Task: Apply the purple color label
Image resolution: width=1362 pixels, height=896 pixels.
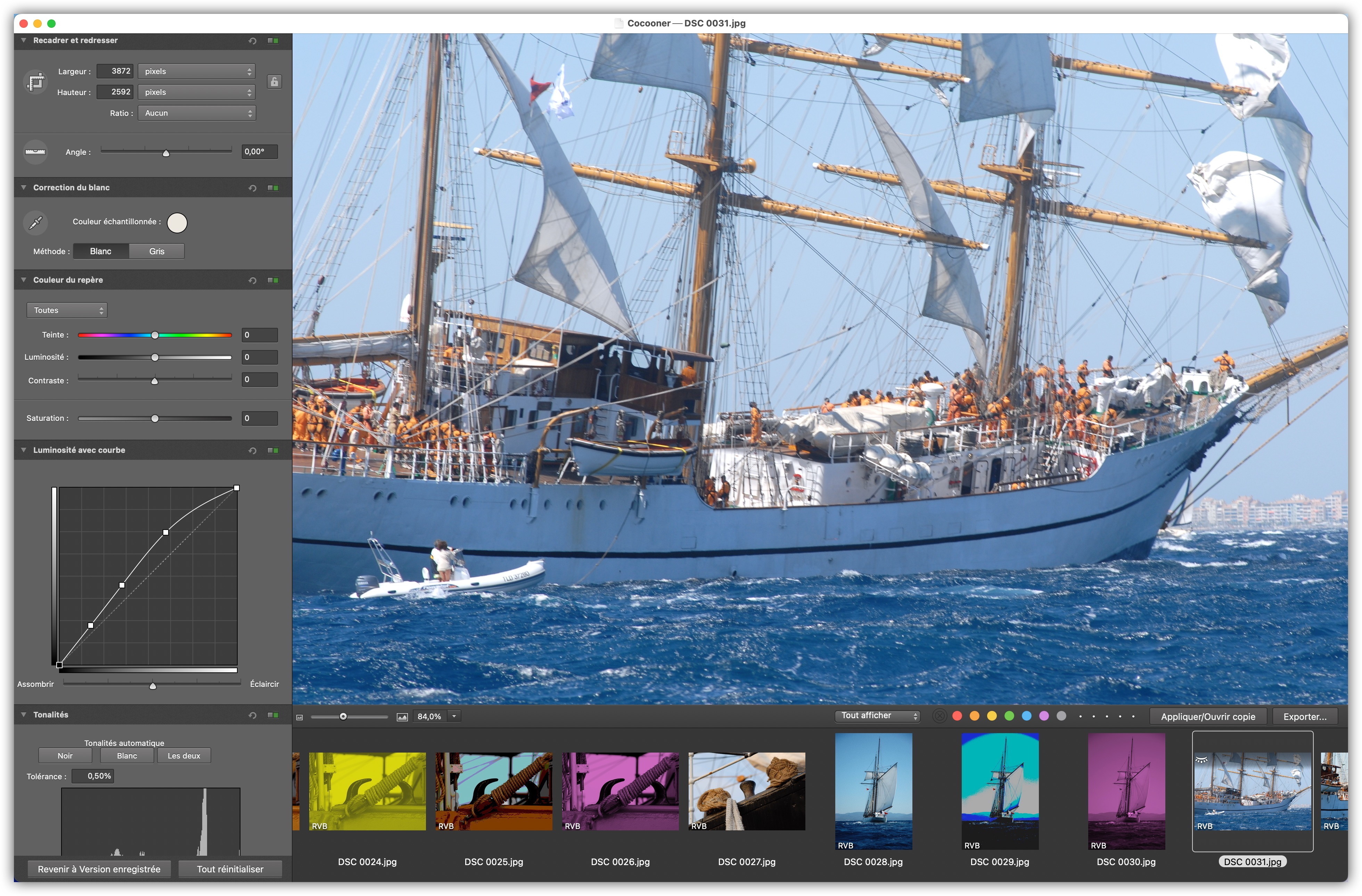Action: 1044,716
